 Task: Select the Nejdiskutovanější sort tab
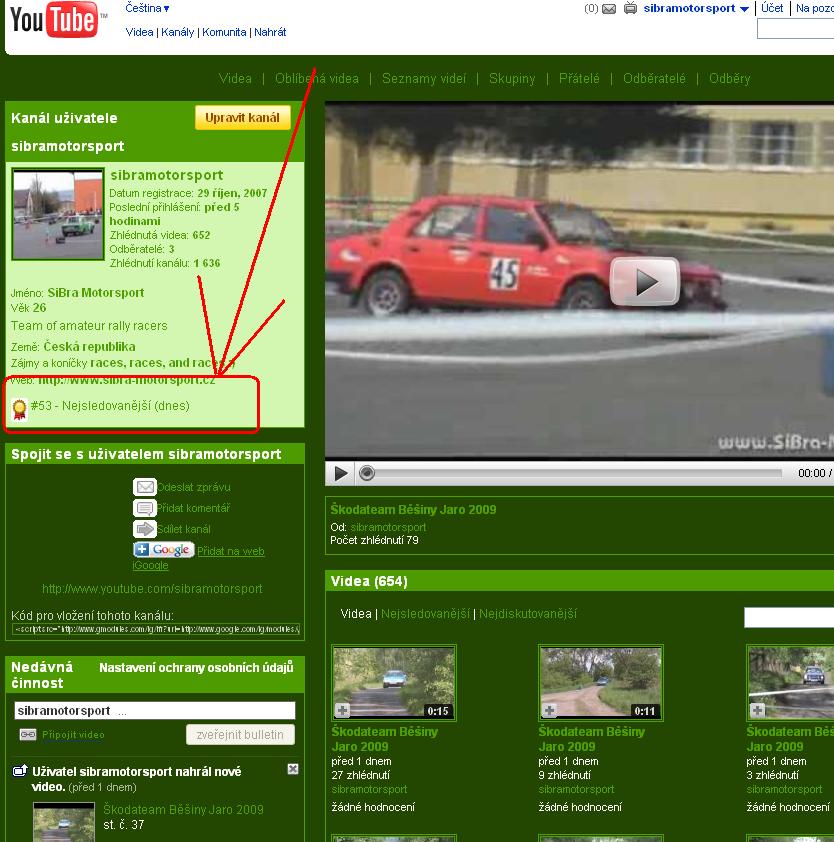(528, 613)
